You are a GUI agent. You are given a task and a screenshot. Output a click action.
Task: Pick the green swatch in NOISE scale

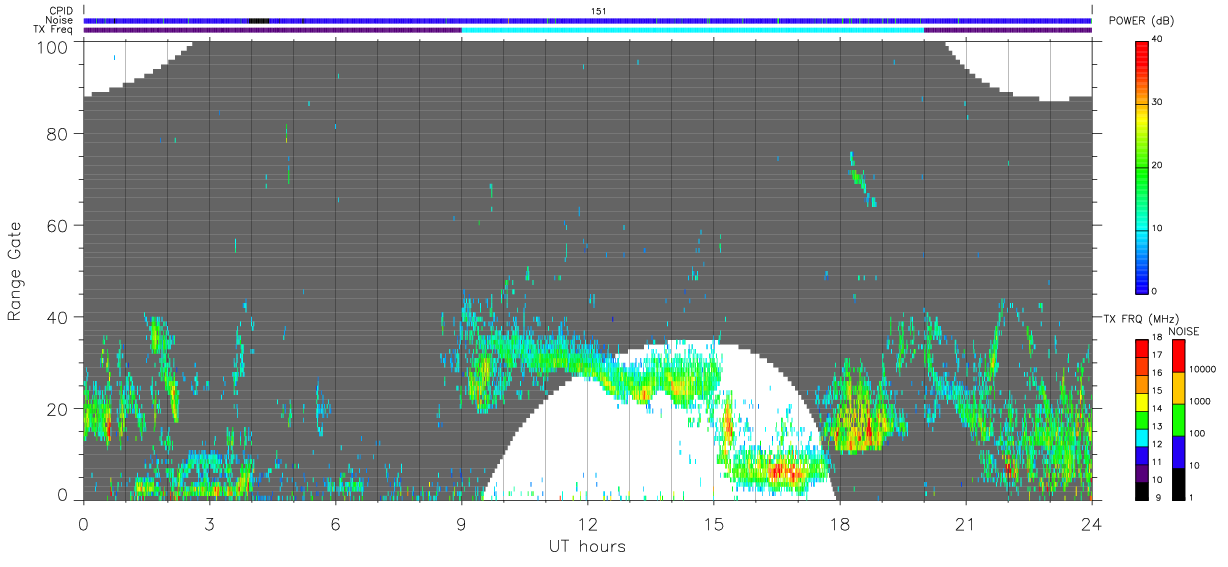pyautogui.click(x=1179, y=420)
